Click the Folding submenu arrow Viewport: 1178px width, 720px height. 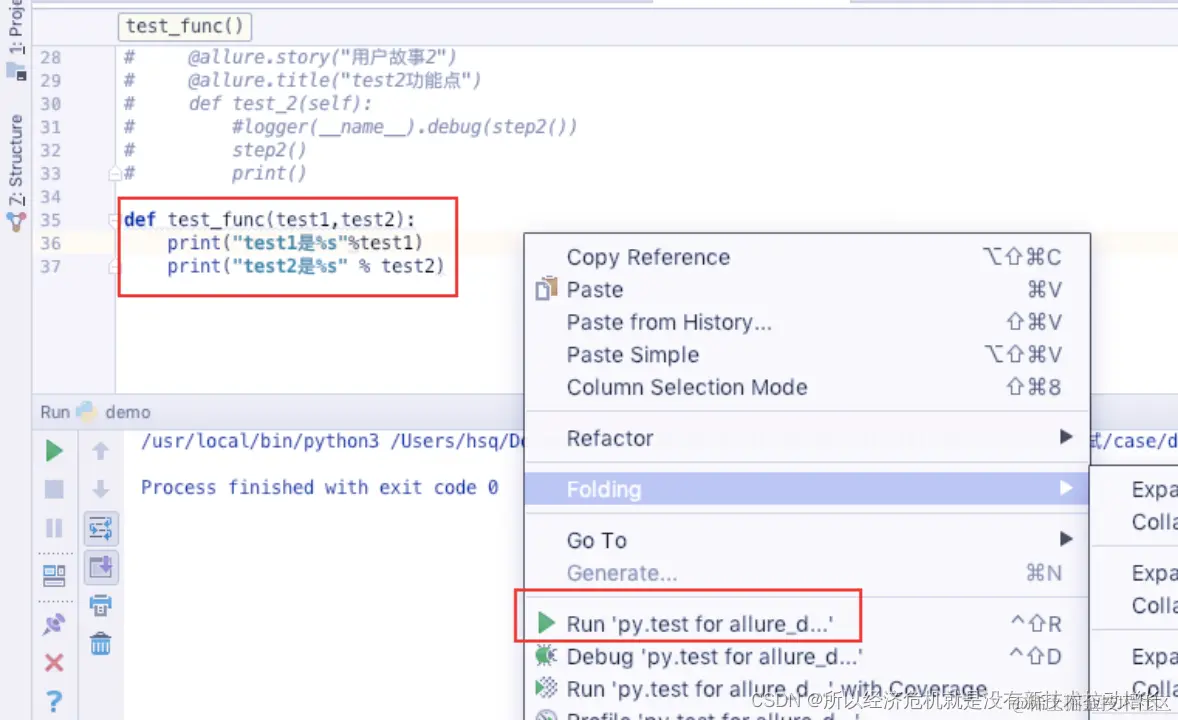point(1065,489)
